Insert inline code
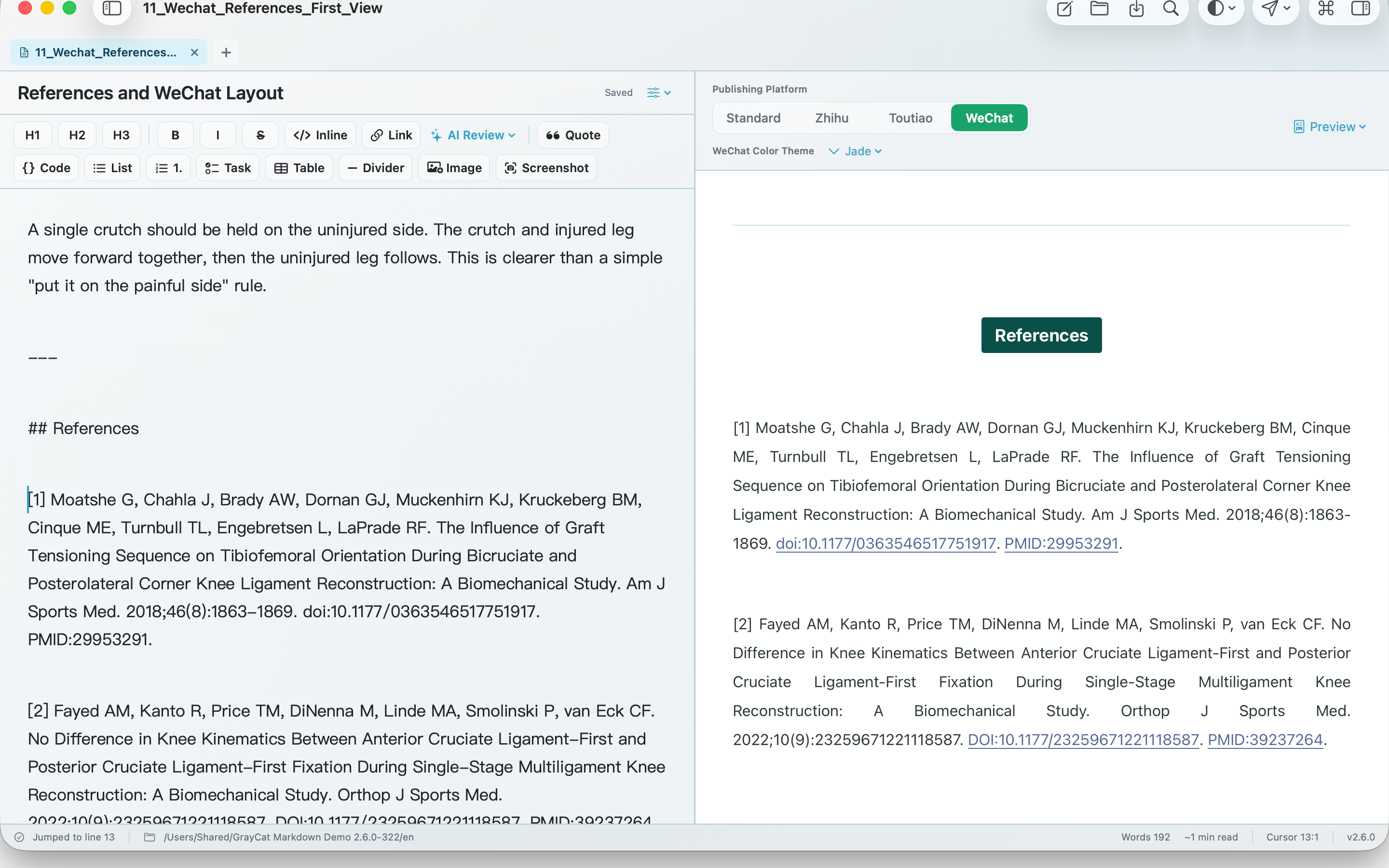The height and width of the screenshot is (868, 1389). click(320, 135)
